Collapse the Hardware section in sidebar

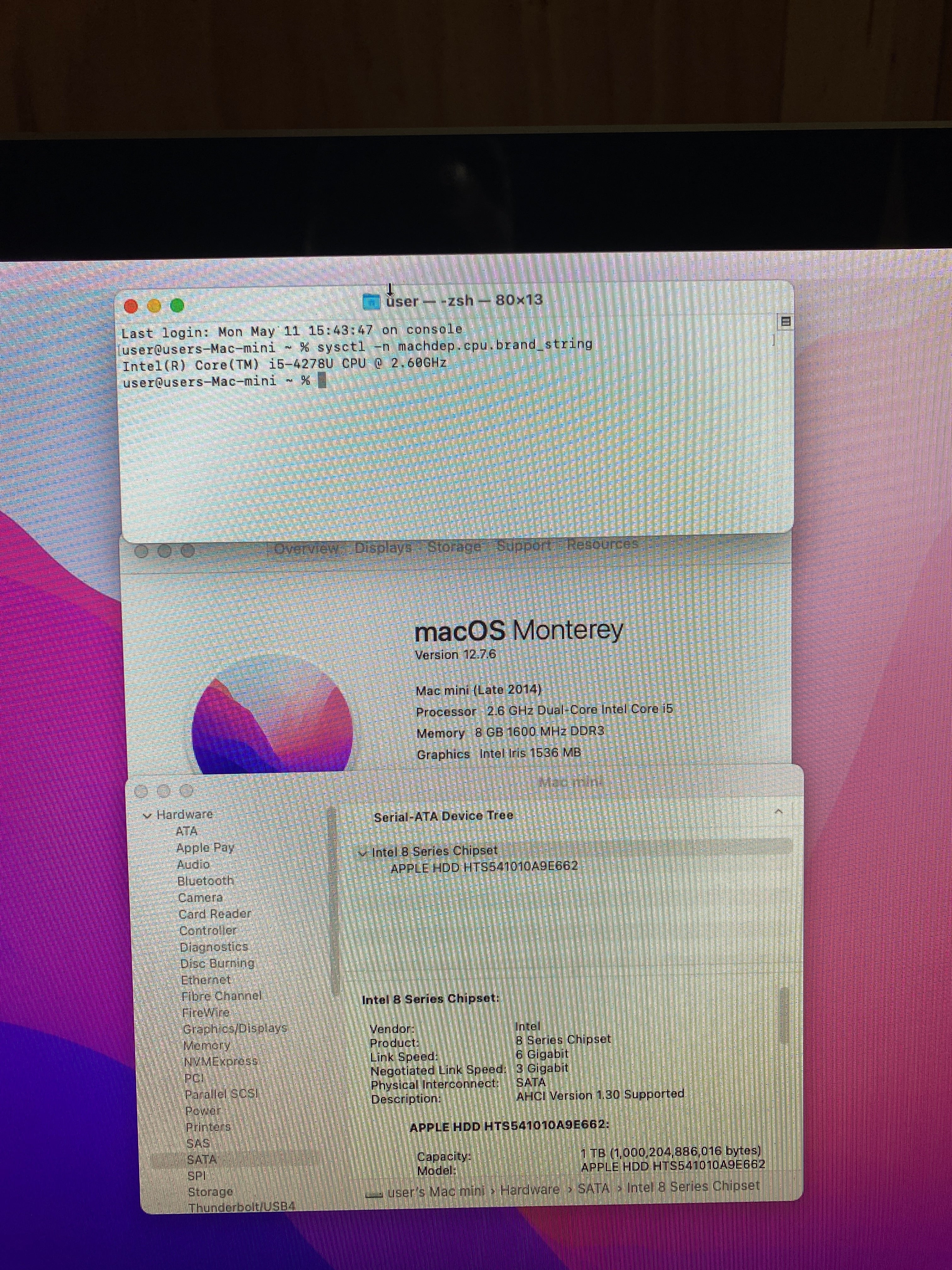tap(147, 816)
